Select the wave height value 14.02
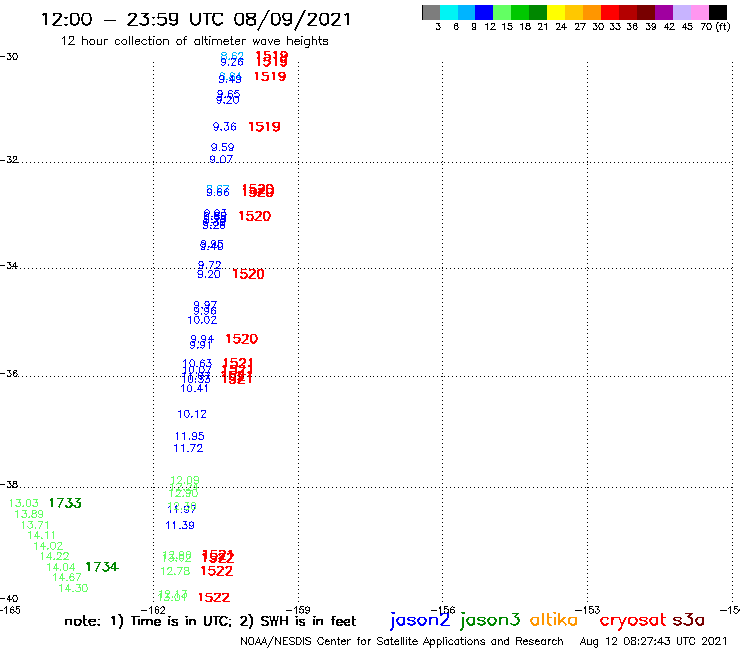Screen dimensions: 740x650 pyautogui.click(x=48, y=546)
